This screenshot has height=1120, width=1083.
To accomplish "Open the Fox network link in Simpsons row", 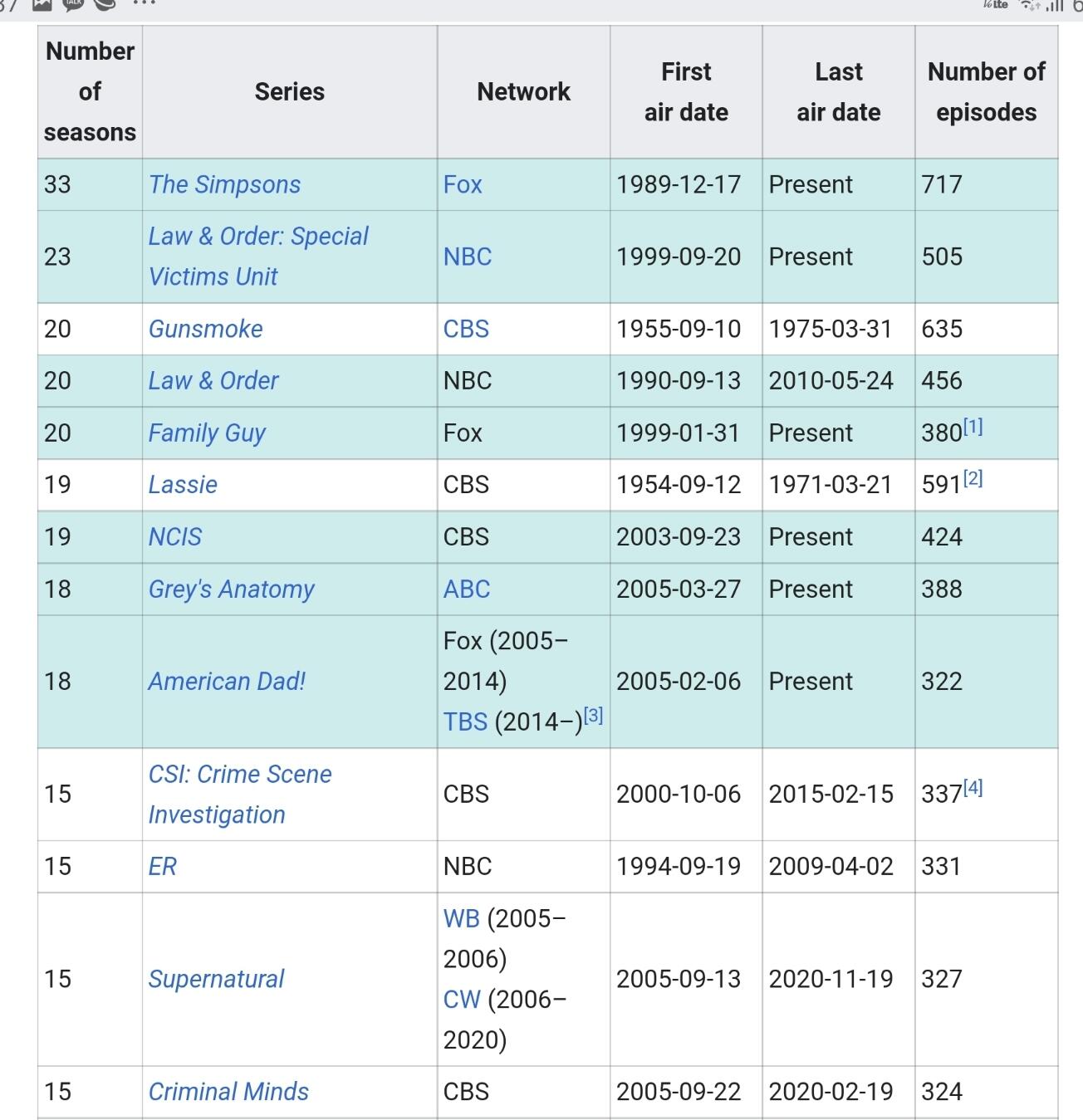I will (x=463, y=184).
